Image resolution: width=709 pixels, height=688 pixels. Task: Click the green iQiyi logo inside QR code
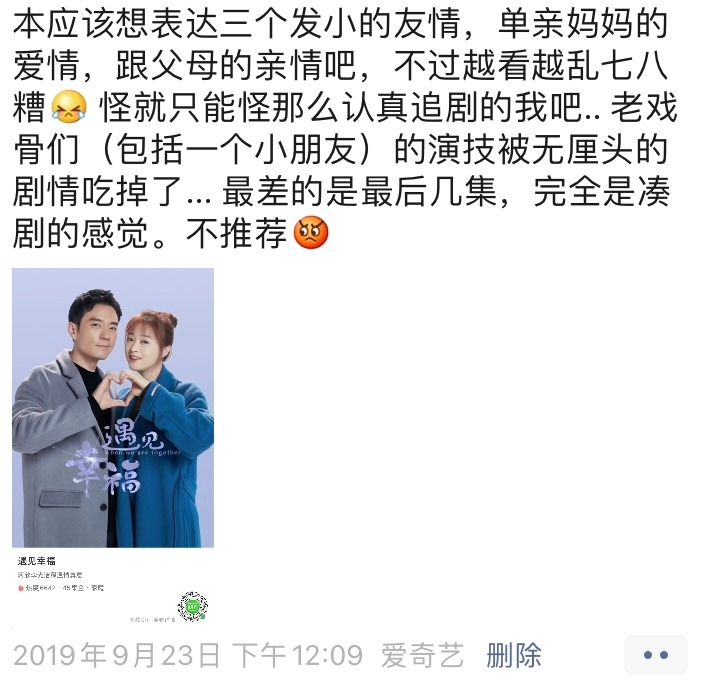point(193,607)
